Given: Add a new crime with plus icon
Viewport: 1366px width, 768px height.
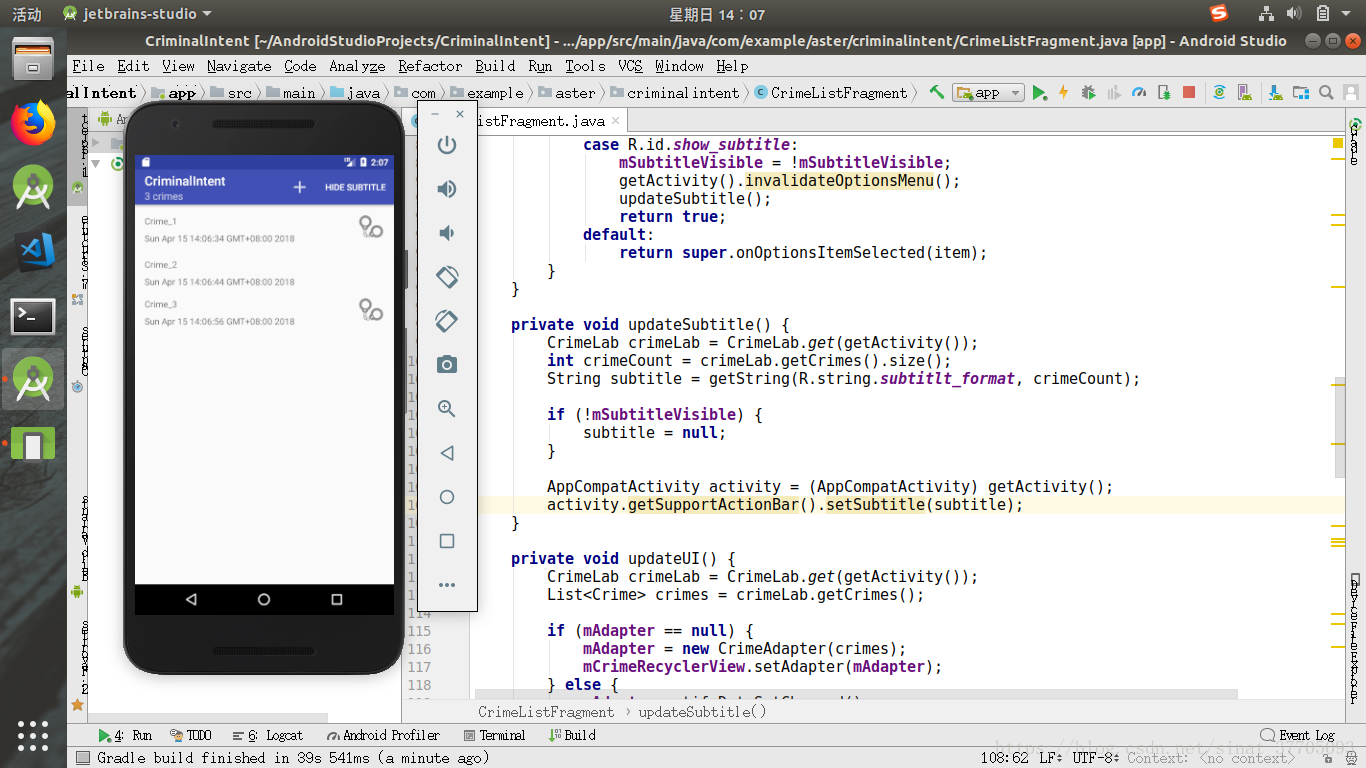Looking at the screenshot, I should 299,187.
